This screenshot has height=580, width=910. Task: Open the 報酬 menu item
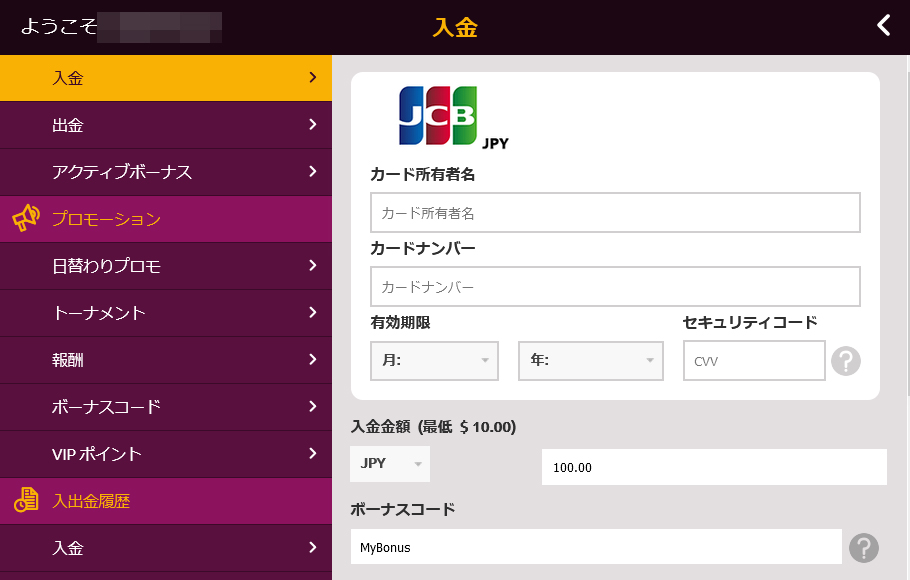(x=166, y=360)
